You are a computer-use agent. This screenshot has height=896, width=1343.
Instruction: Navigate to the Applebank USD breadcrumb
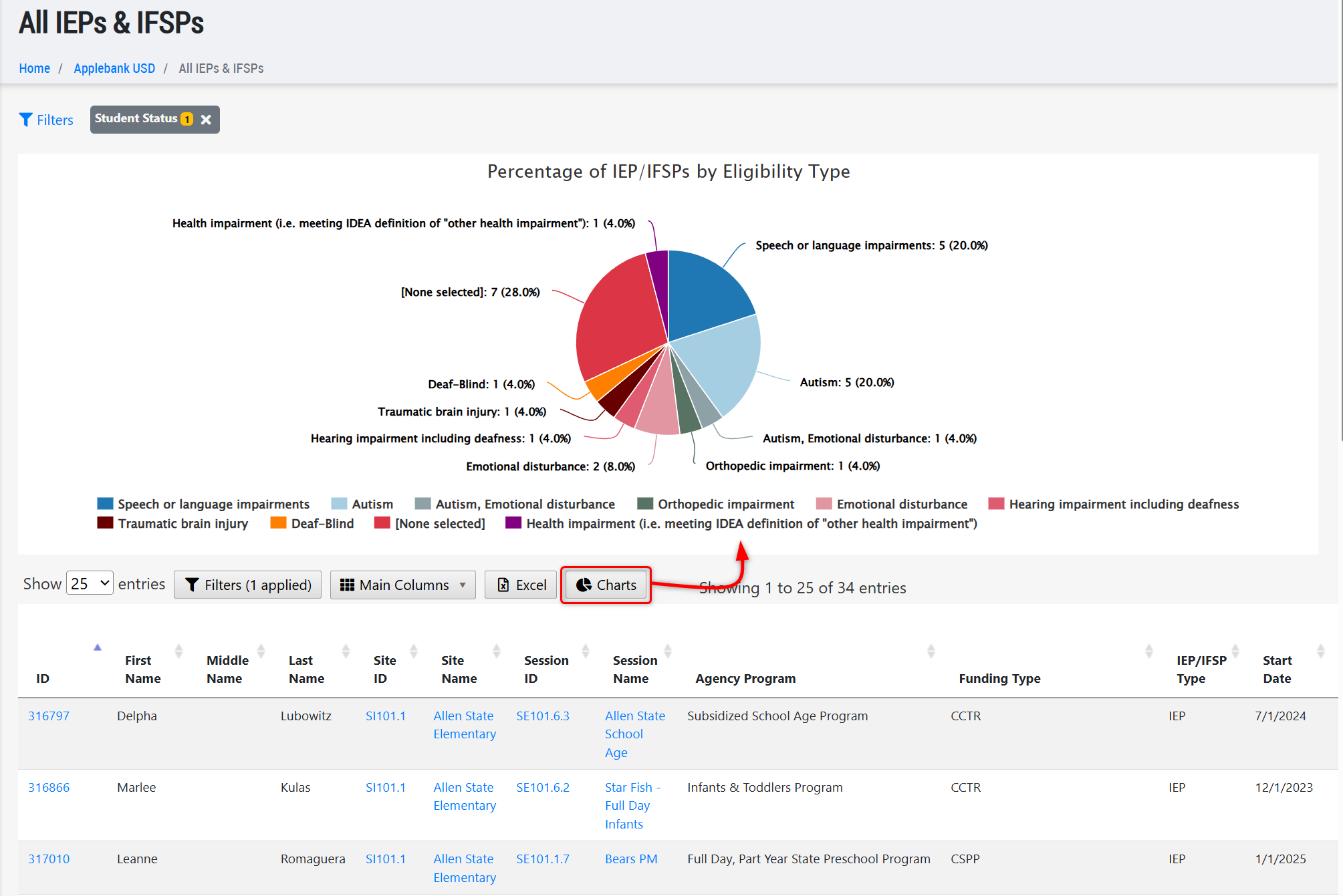(x=114, y=68)
